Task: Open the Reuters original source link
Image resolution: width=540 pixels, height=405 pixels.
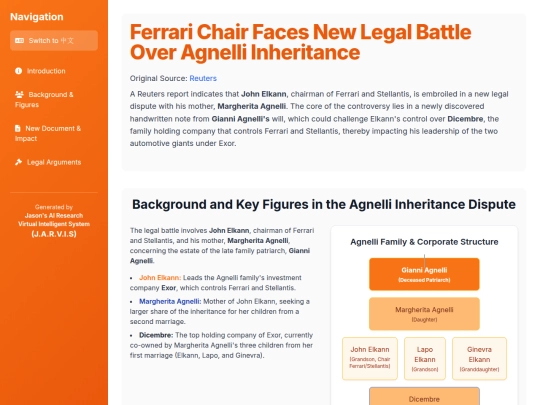Action: click(203, 79)
